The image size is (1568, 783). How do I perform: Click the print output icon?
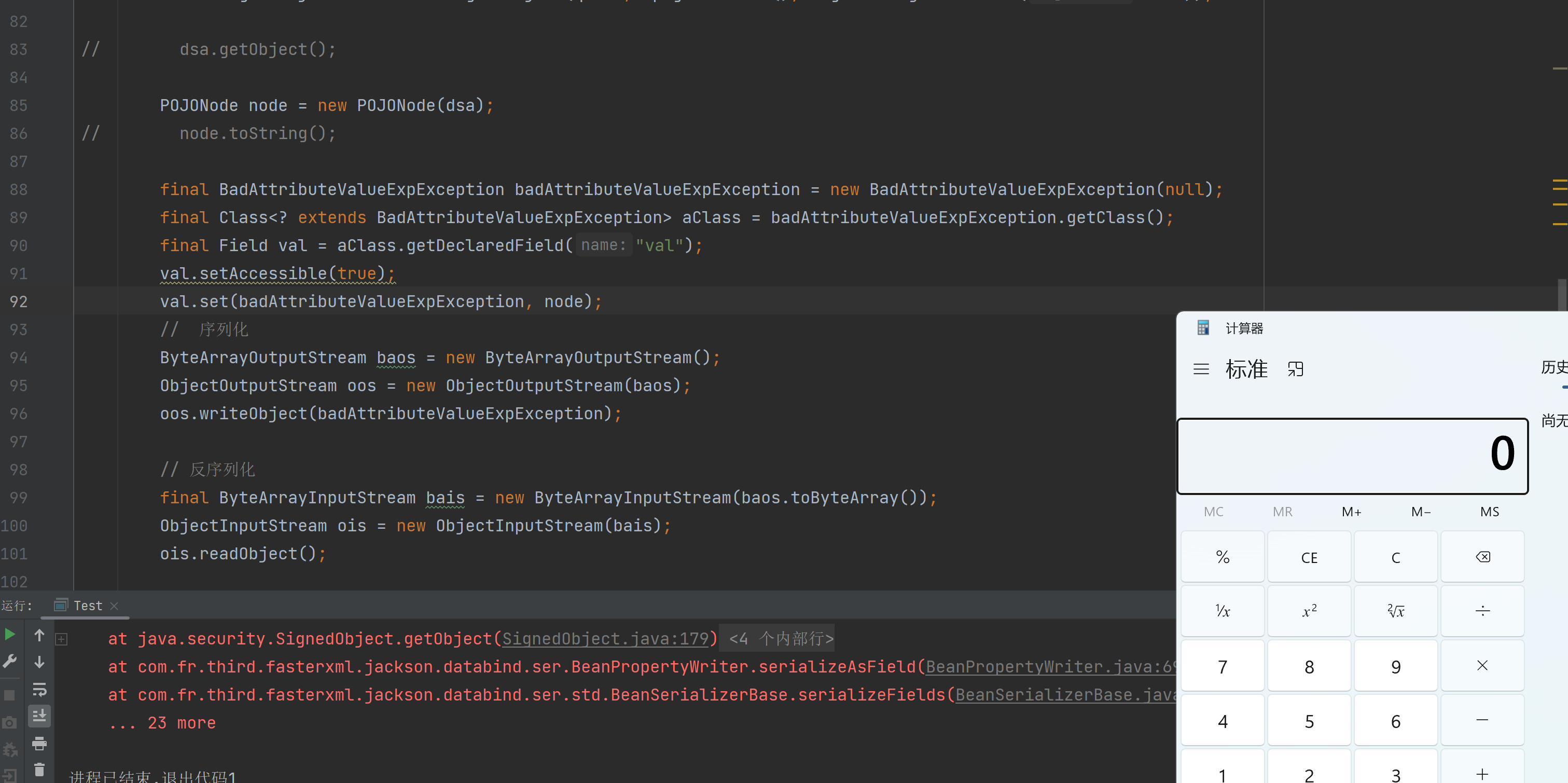pos(39,743)
